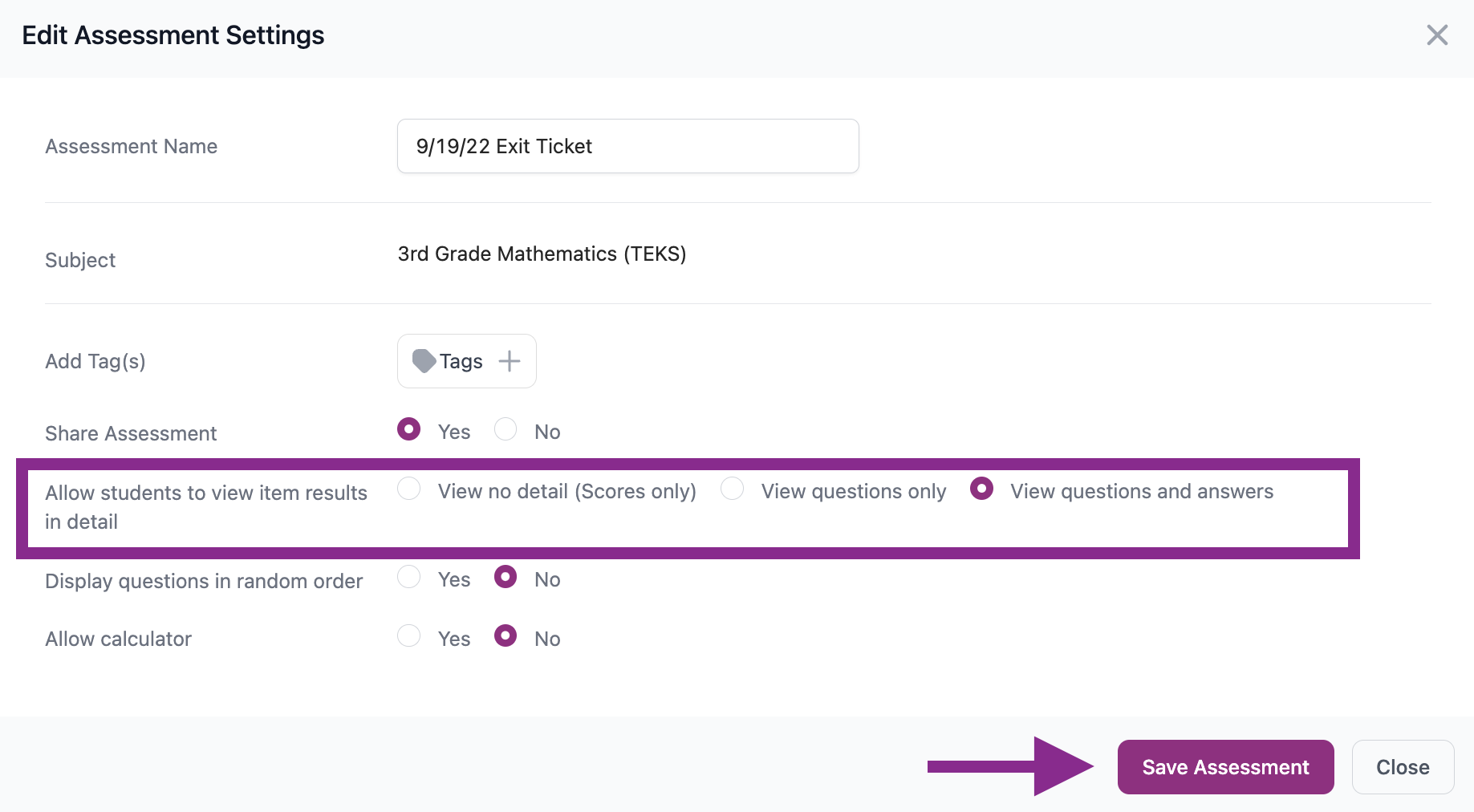Click the Assessment Name label
The image size is (1474, 812).
tap(131, 146)
